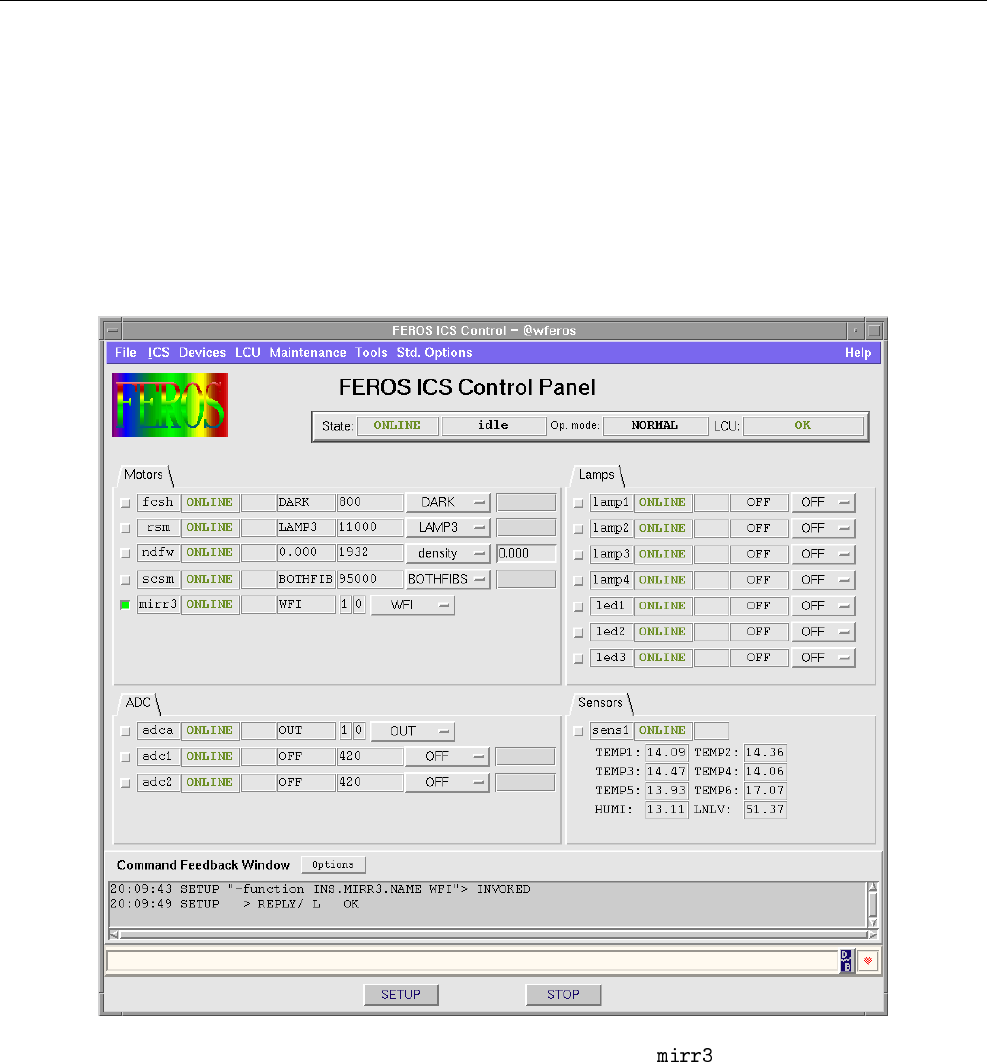The height and width of the screenshot is (1062, 987).
Task: Click the FEROS rainbow logo
Action: (x=170, y=405)
